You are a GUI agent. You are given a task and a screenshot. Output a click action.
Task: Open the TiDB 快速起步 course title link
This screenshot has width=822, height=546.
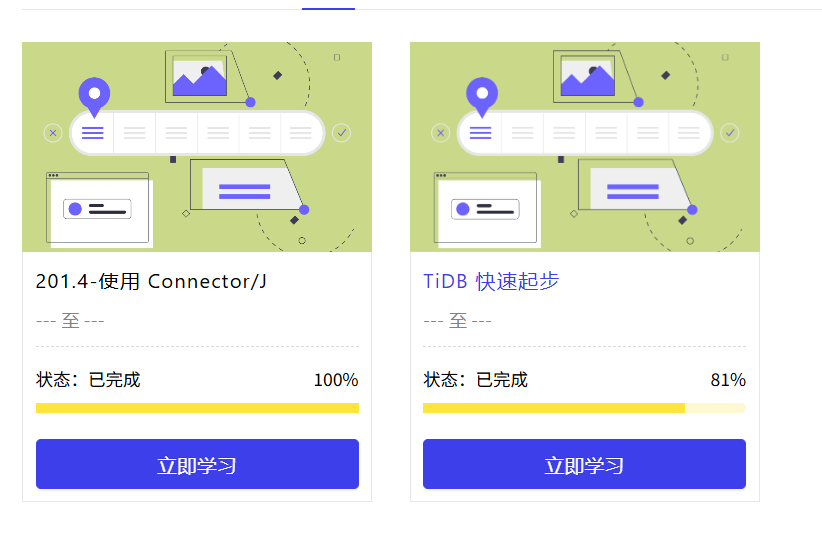tap(491, 281)
